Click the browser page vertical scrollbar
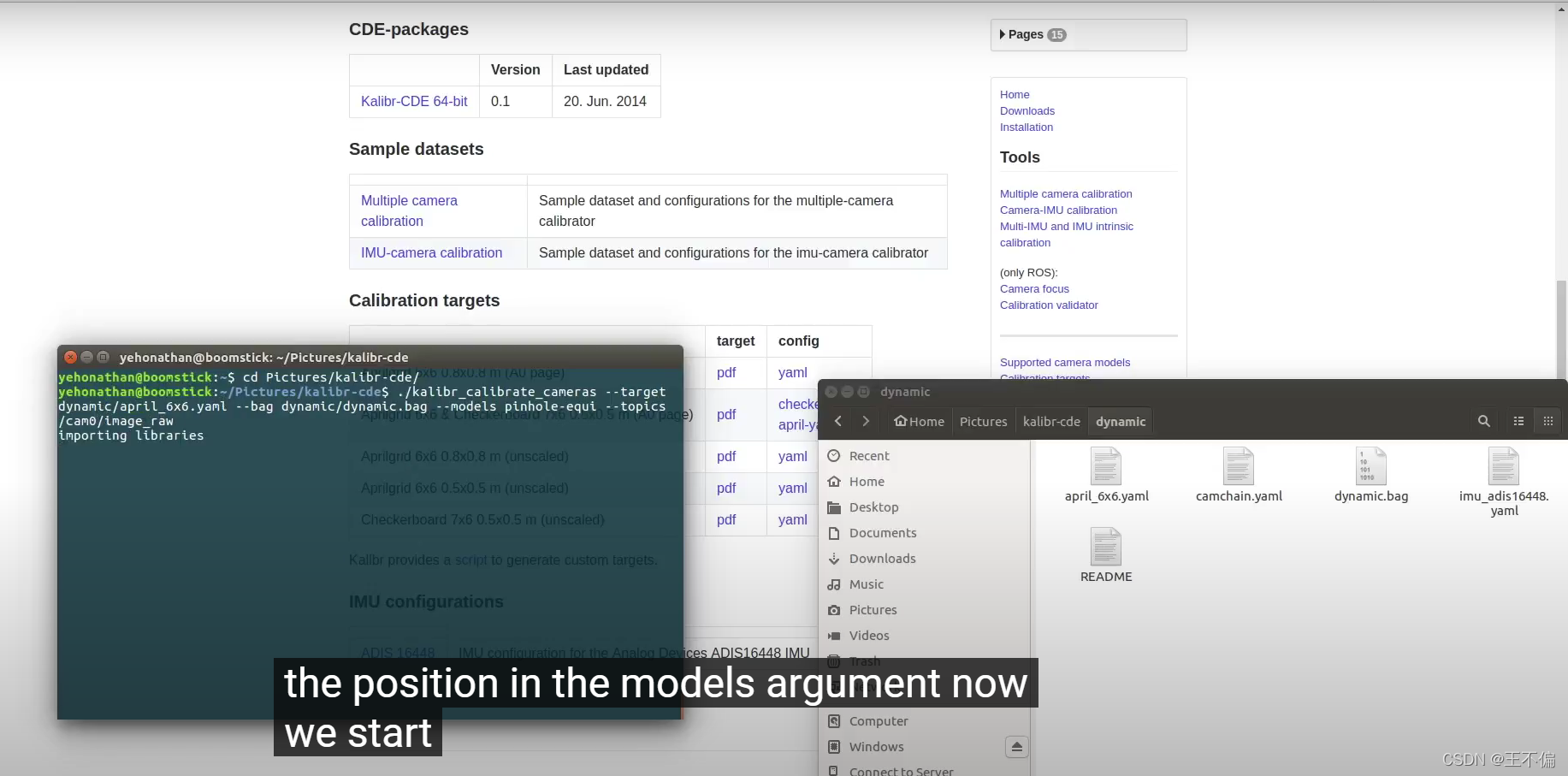This screenshot has height=776, width=1568. tap(1561, 329)
